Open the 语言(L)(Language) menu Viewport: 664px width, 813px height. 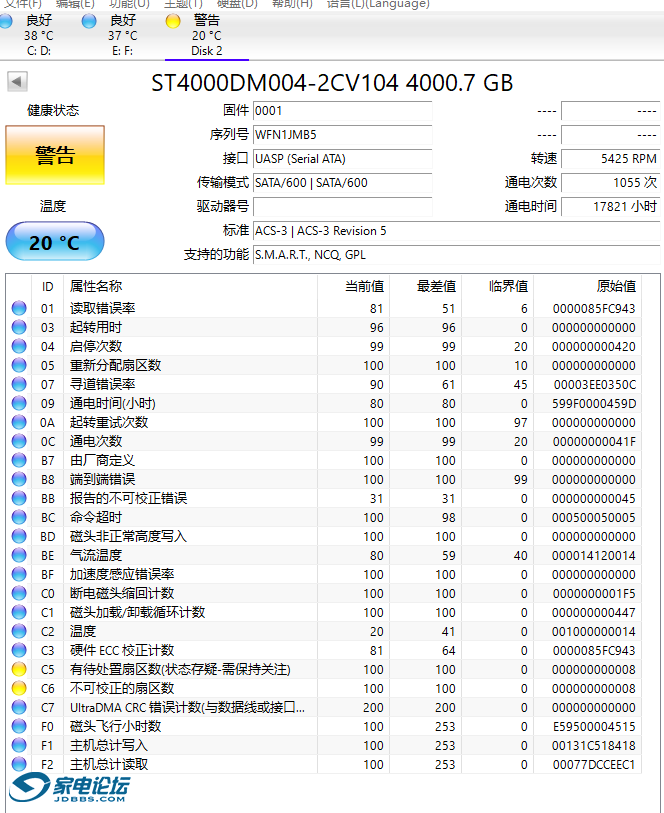[378, 4]
